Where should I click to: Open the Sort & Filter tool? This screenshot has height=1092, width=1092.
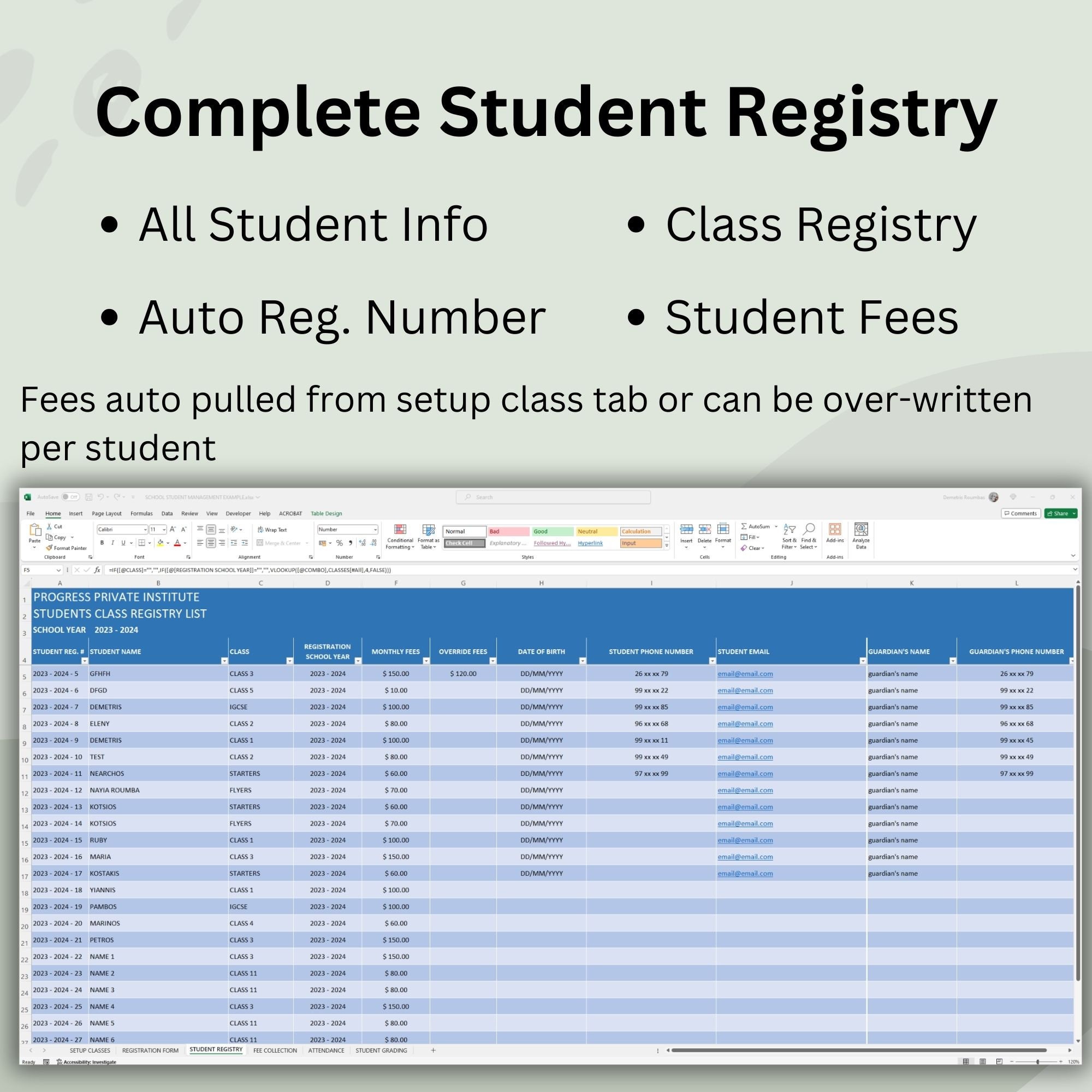pos(788,537)
